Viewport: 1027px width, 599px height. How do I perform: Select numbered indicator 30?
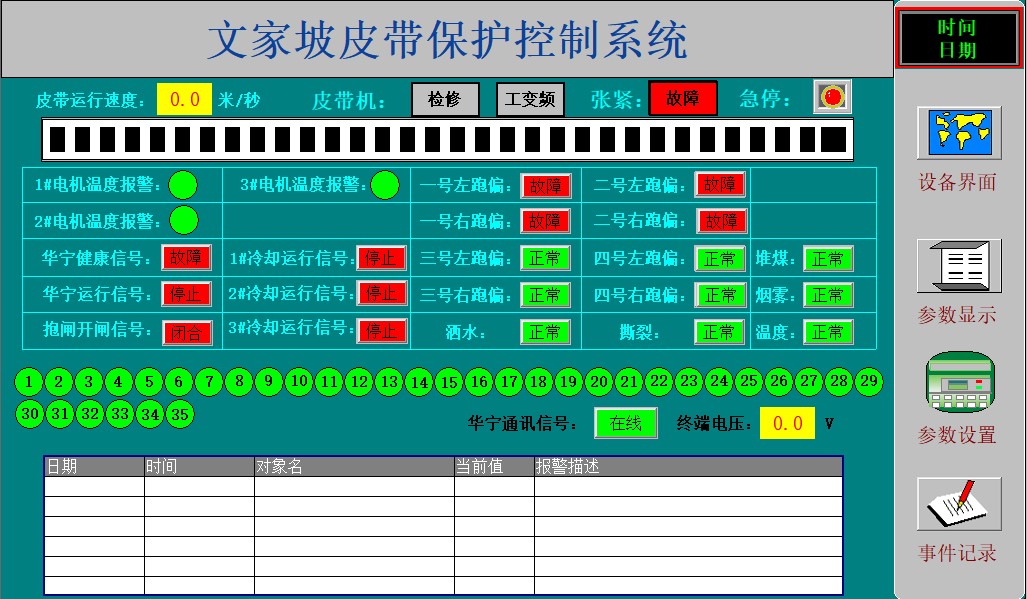(x=29, y=414)
